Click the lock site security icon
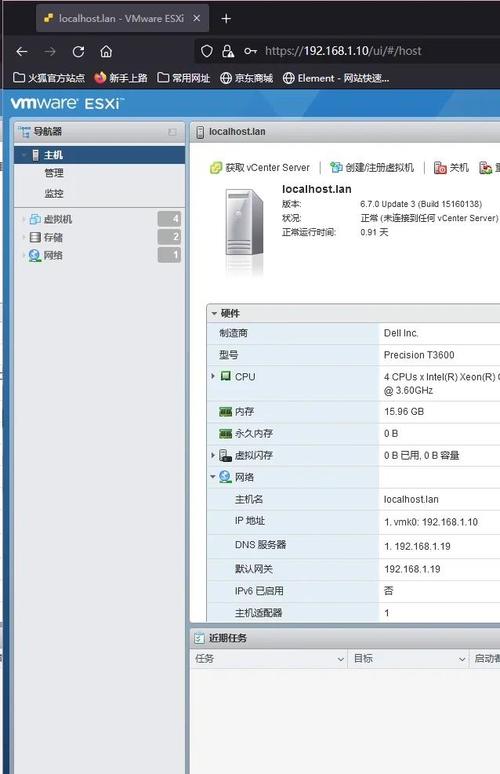This screenshot has height=774, width=500. [228, 51]
